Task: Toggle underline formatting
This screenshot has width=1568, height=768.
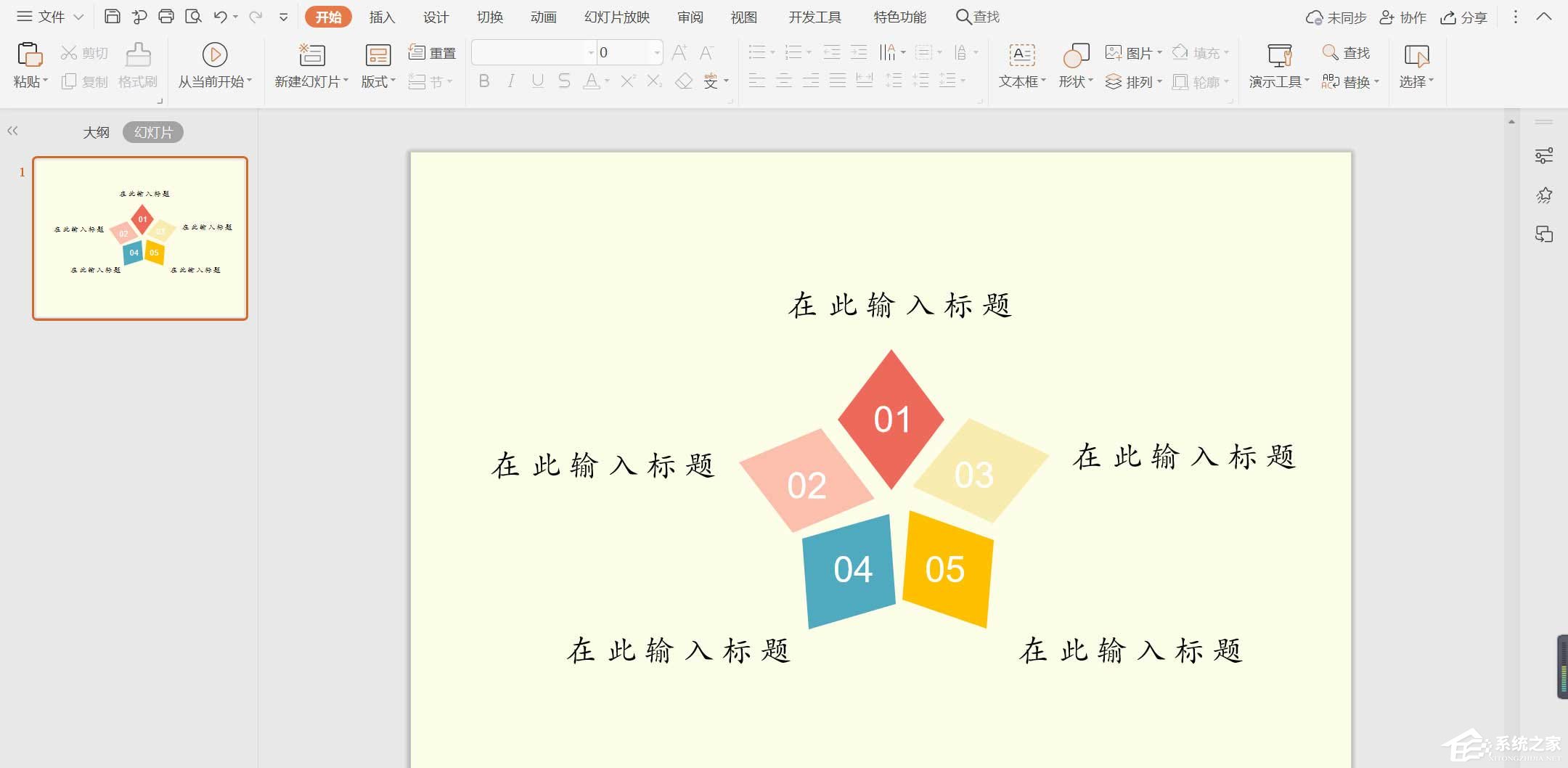Action: (x=536, y=81)
